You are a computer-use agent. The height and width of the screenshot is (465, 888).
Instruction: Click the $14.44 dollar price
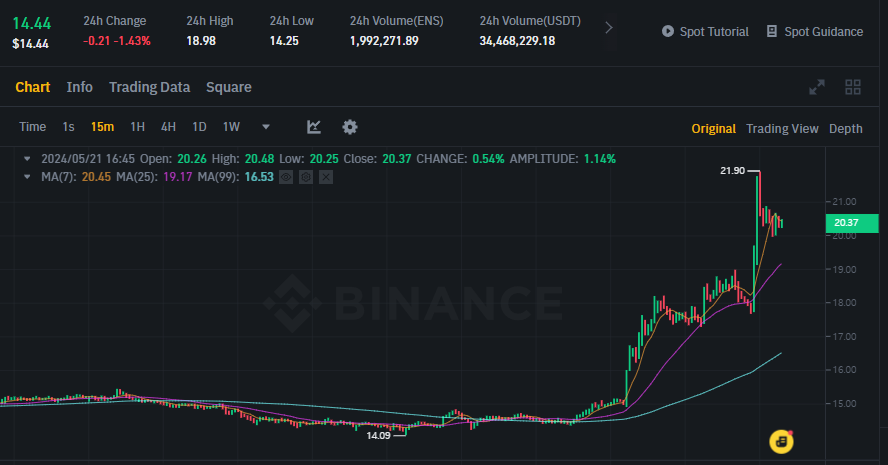31,44
